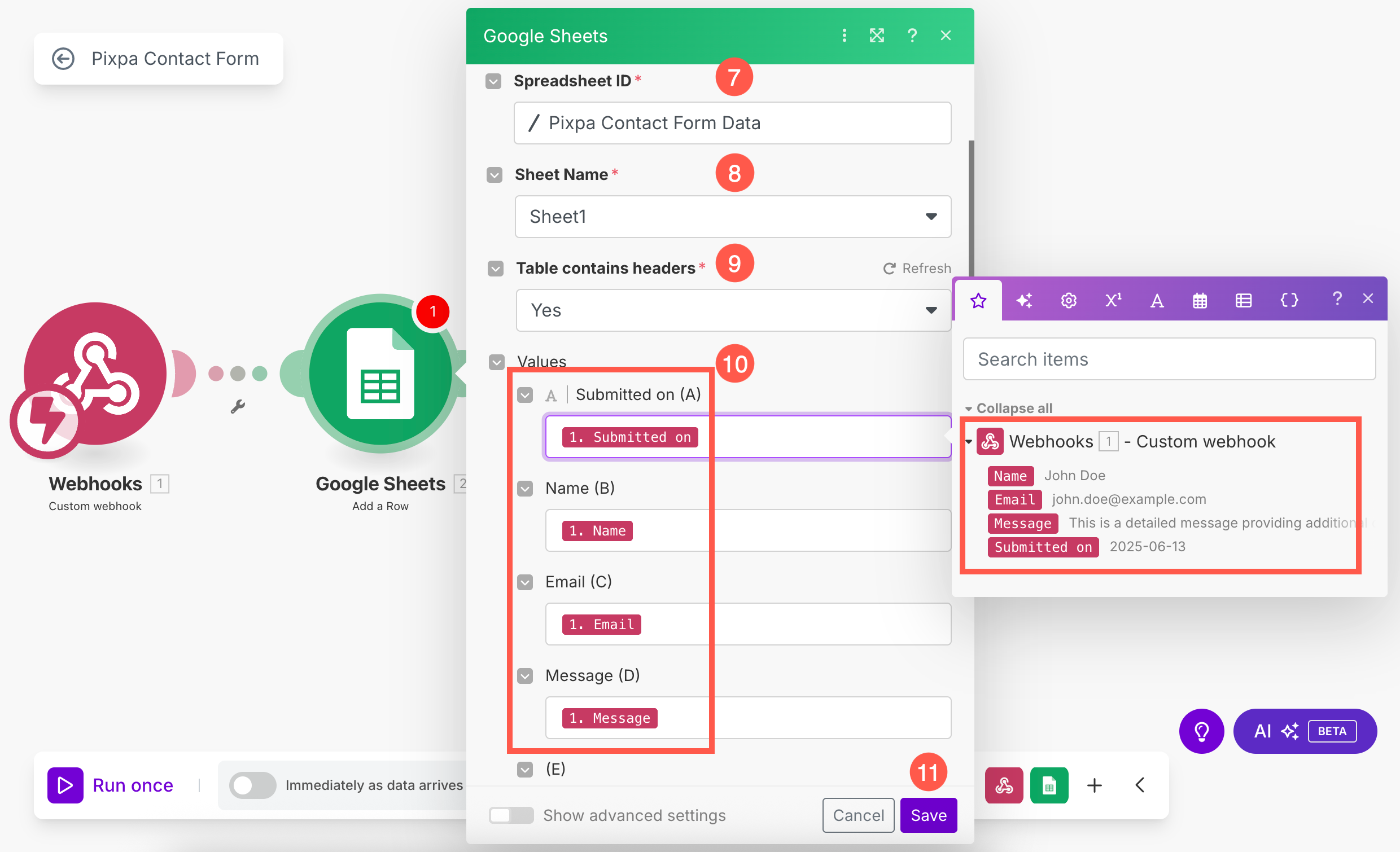1400x852 pixels.
Task: Open the custom variables curly braces tab
Action: [x=1289, y=300]
